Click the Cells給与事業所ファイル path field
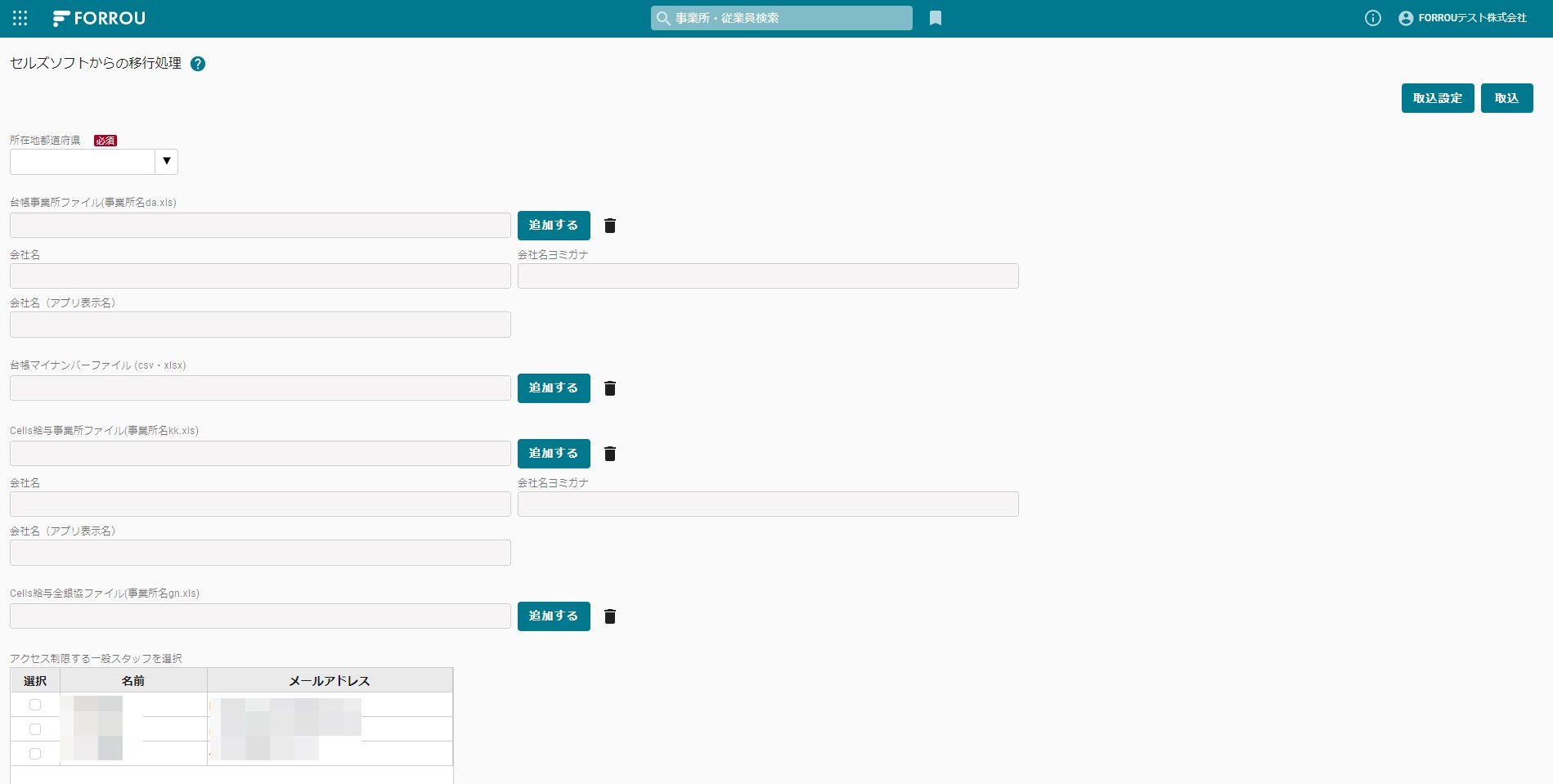Viewport: 1553px width, 784px height. tap(260, 454)
